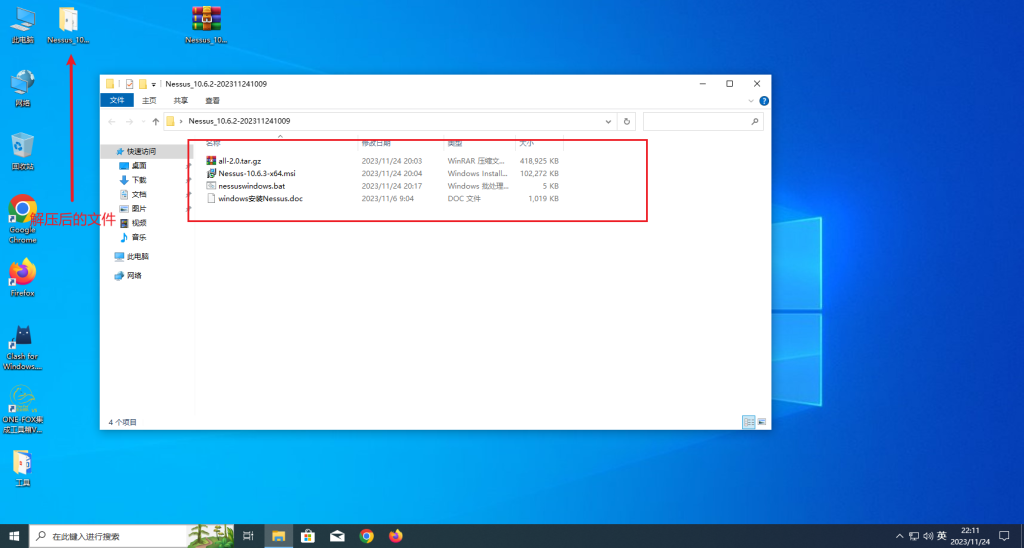This screenshot has width=1024, height=548.
Task: Click the 回收站 recycle bin icon
Action: click(23, 147)
